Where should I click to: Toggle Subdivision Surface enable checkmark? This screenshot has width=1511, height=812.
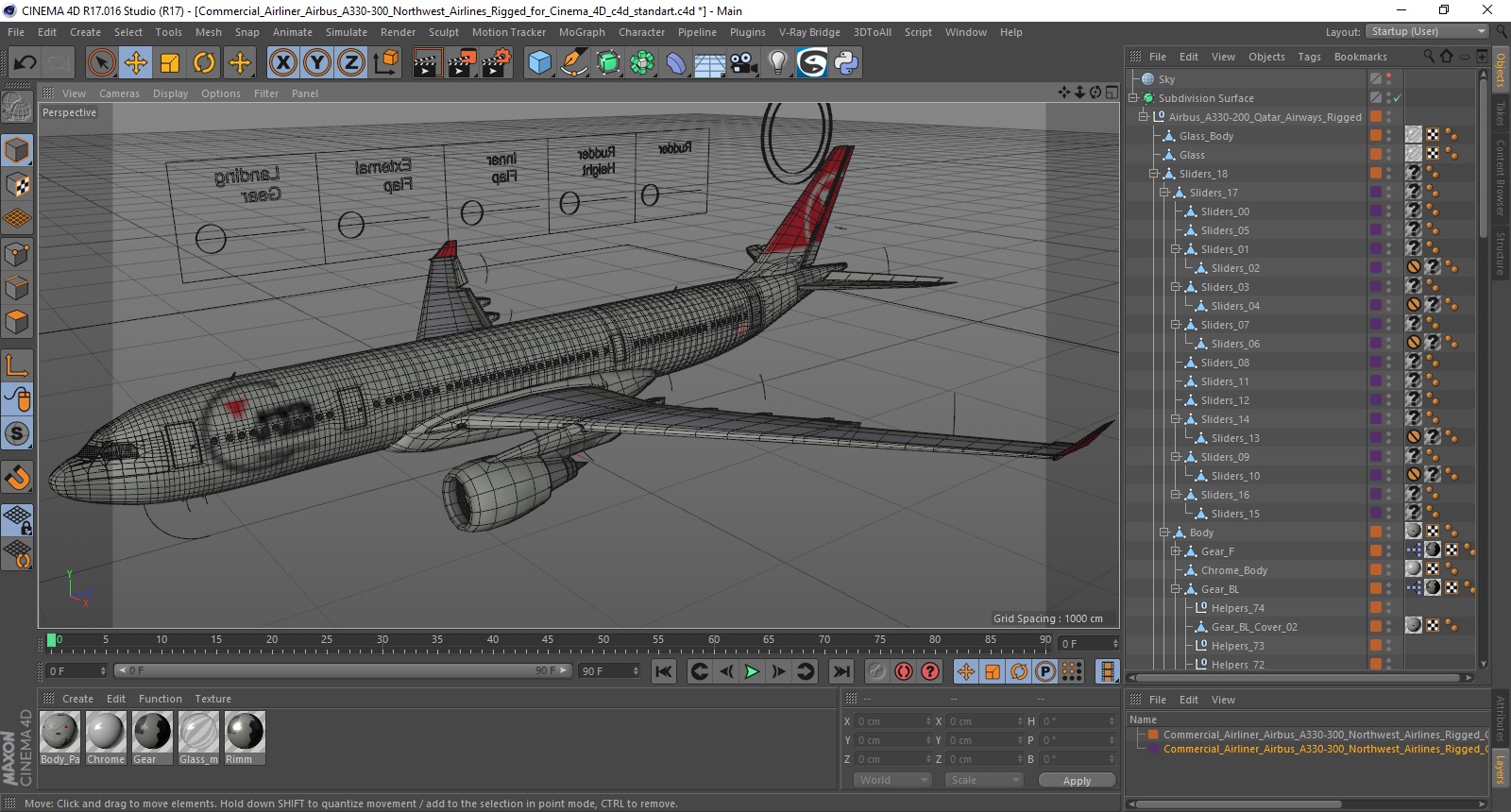pos(1397,98)
